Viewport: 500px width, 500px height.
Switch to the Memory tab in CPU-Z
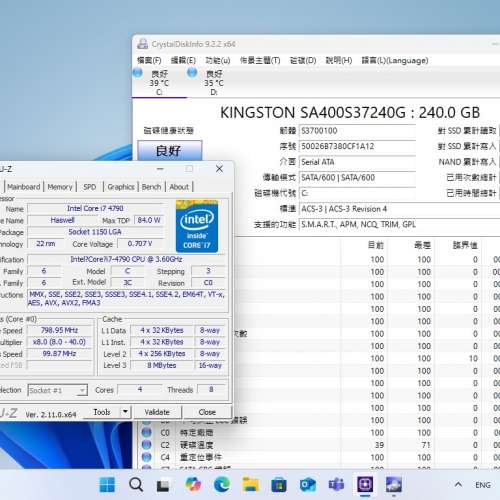pyautogui.click(x=60, y=187)
